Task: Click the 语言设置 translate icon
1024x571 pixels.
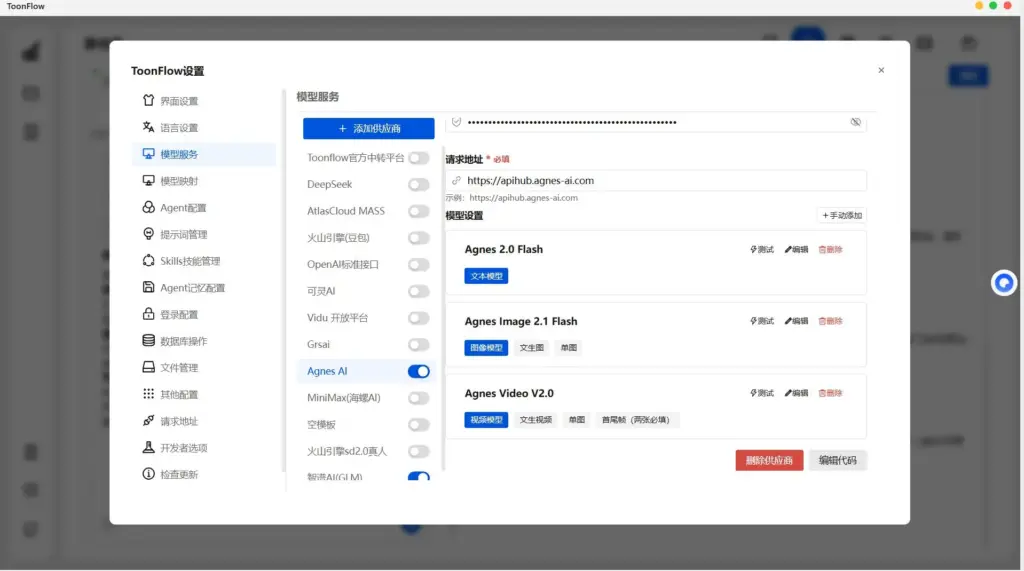Action: tap(148, 127)
